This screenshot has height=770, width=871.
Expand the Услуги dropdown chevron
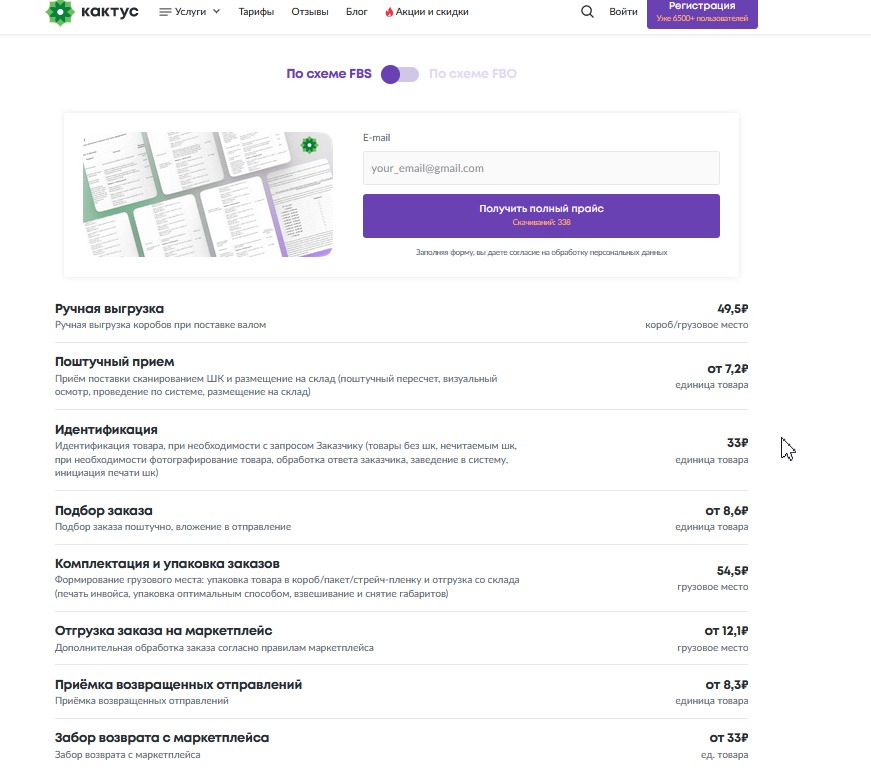(217, 12)
